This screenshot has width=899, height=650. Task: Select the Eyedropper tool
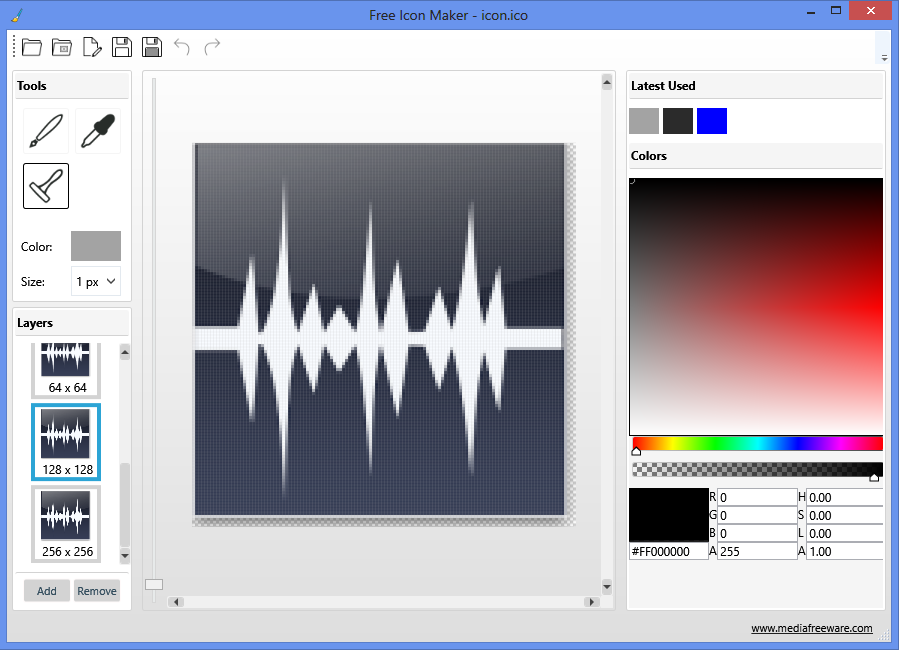coord(97,131)
